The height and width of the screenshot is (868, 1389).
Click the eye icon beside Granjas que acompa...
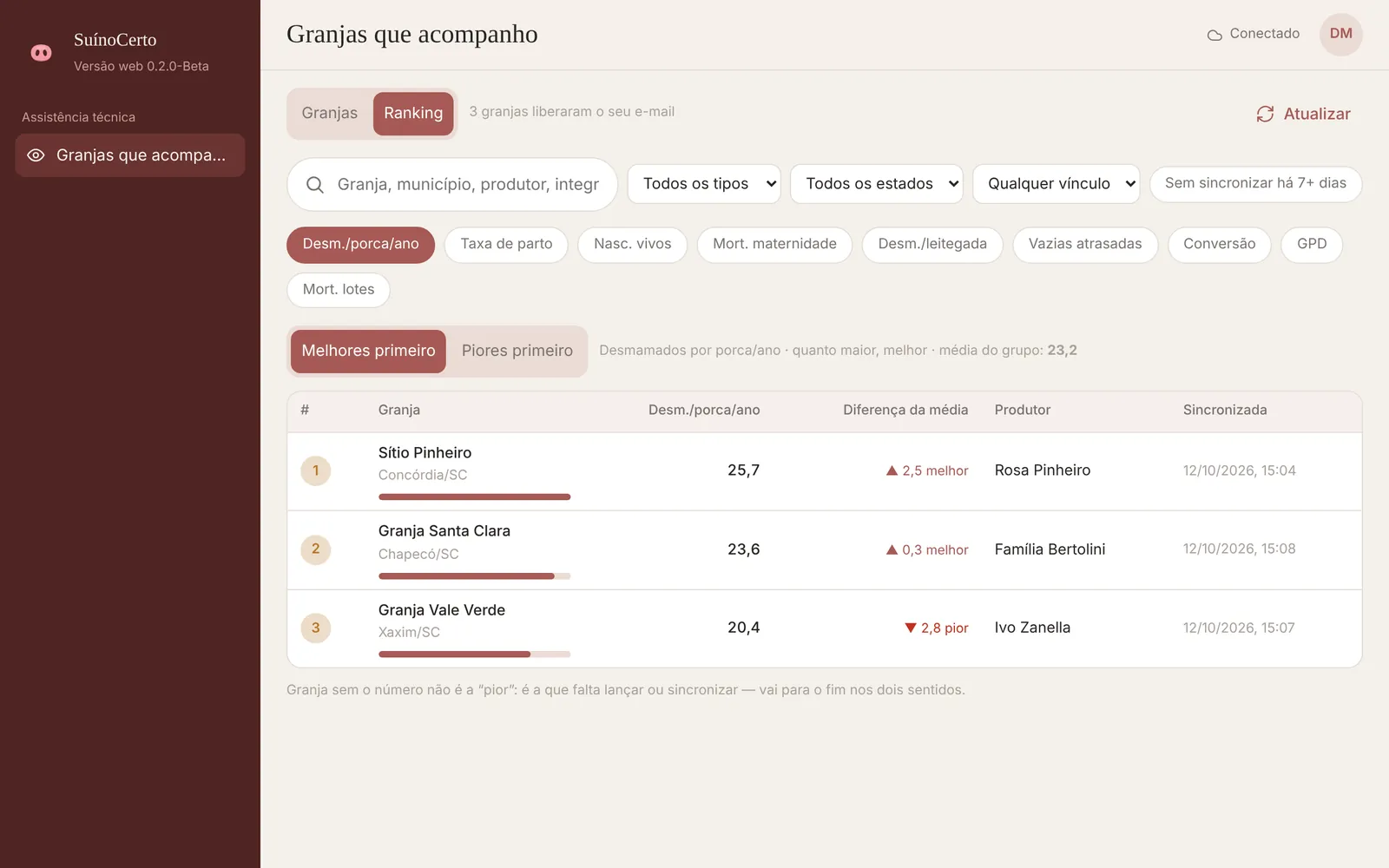36,155
